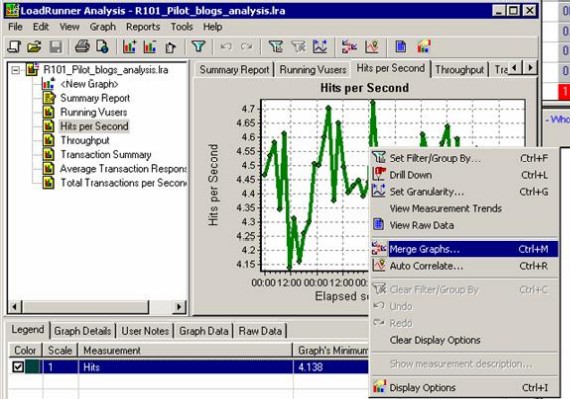Click the Save floppy disk icon
570x399 pixels.
coord(56,47)
